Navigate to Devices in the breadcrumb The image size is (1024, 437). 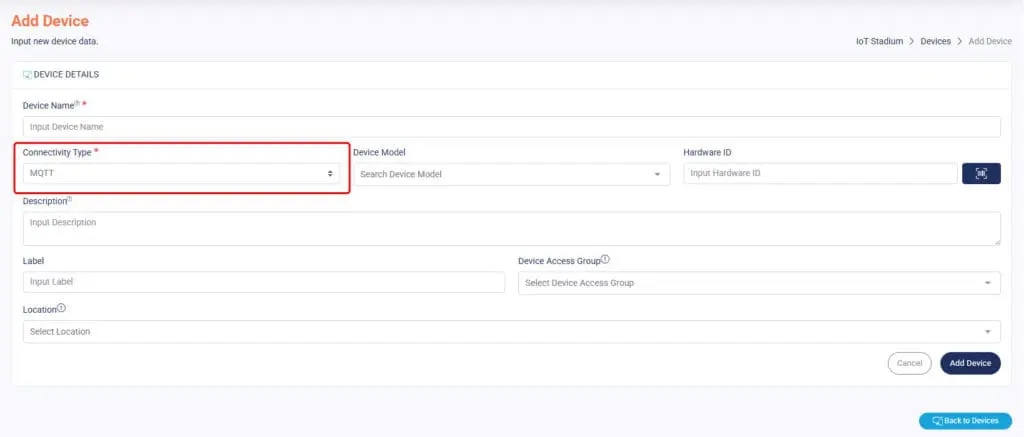[x=935, y=41]
